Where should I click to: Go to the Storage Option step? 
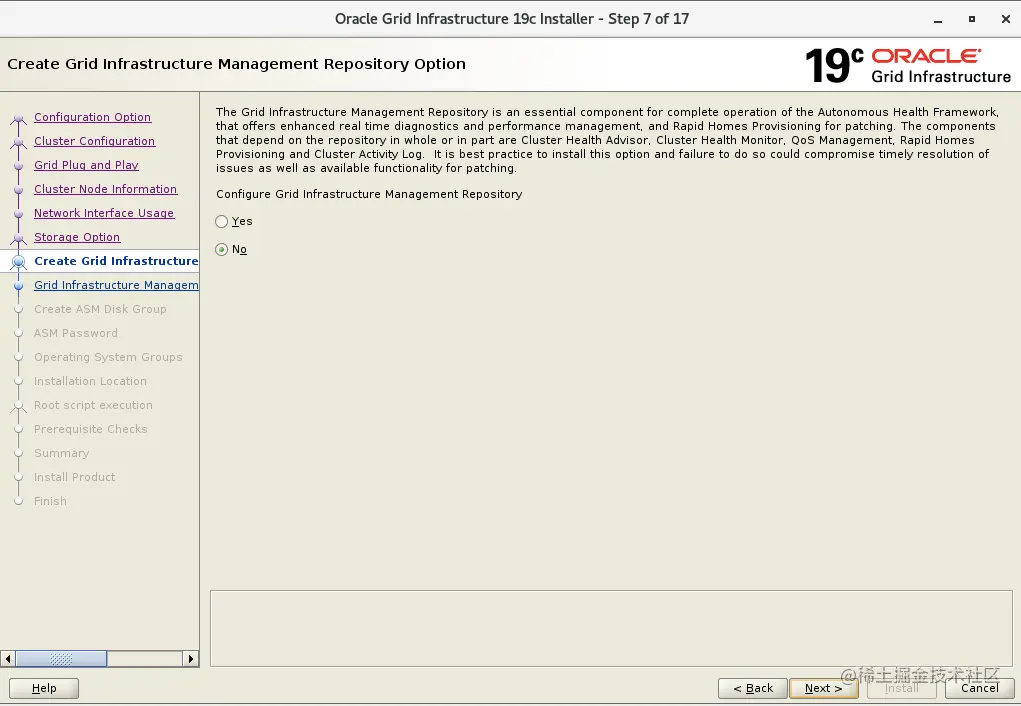tap(77, 238)
